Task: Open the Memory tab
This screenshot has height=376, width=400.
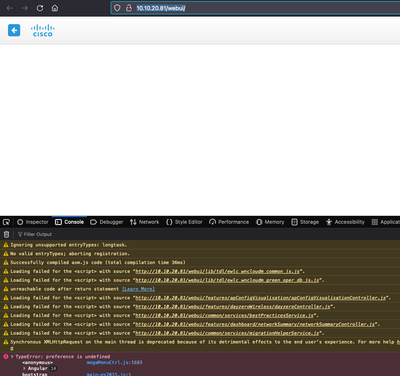Action: pos(270,222)
